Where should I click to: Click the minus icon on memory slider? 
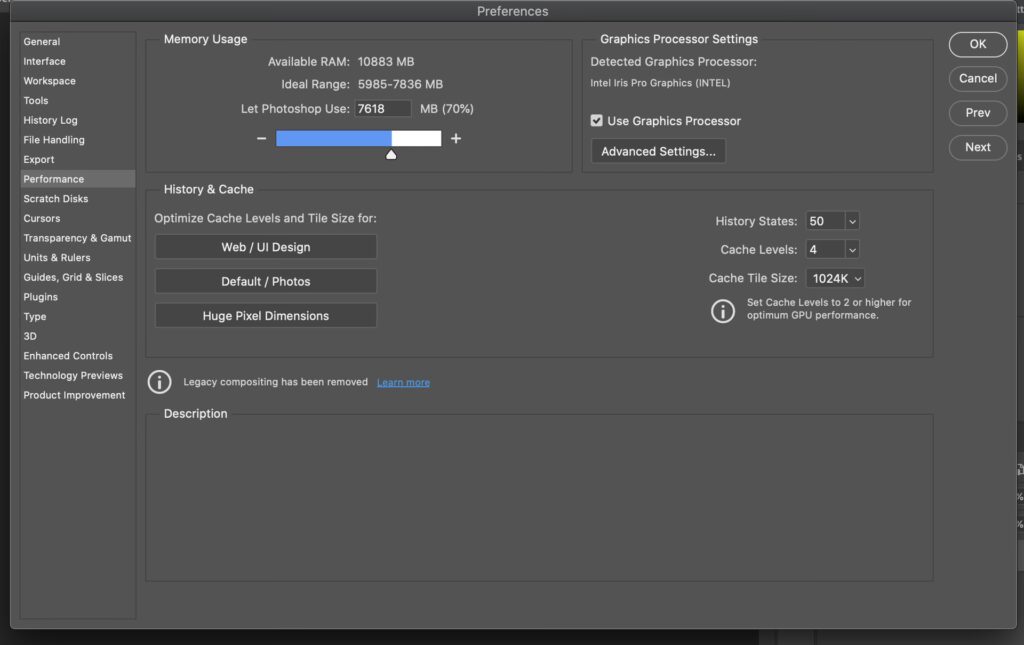(262, 139)
